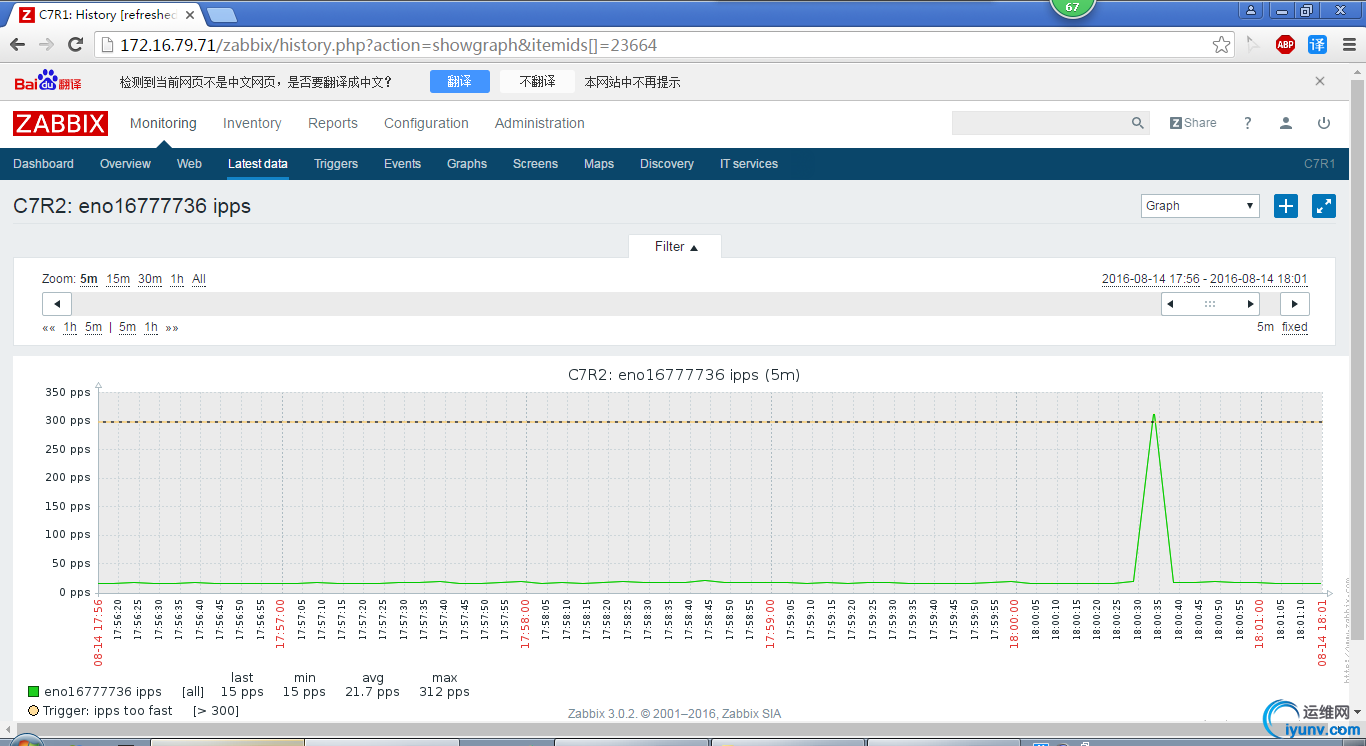Click the don't translate button

537,81
